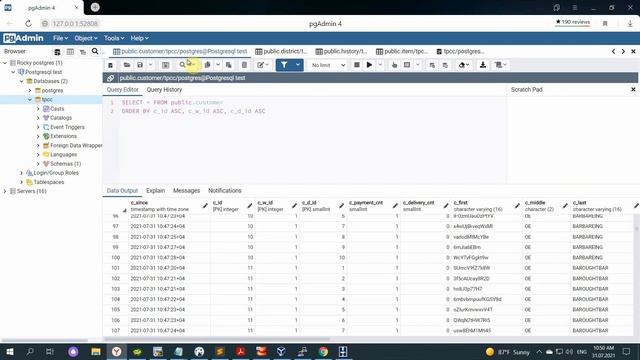The width and height of the screenshot is (640, 360).
Task: Click the Delete rows trash icon
Action: pyautogui.click(x=244, y=65)
